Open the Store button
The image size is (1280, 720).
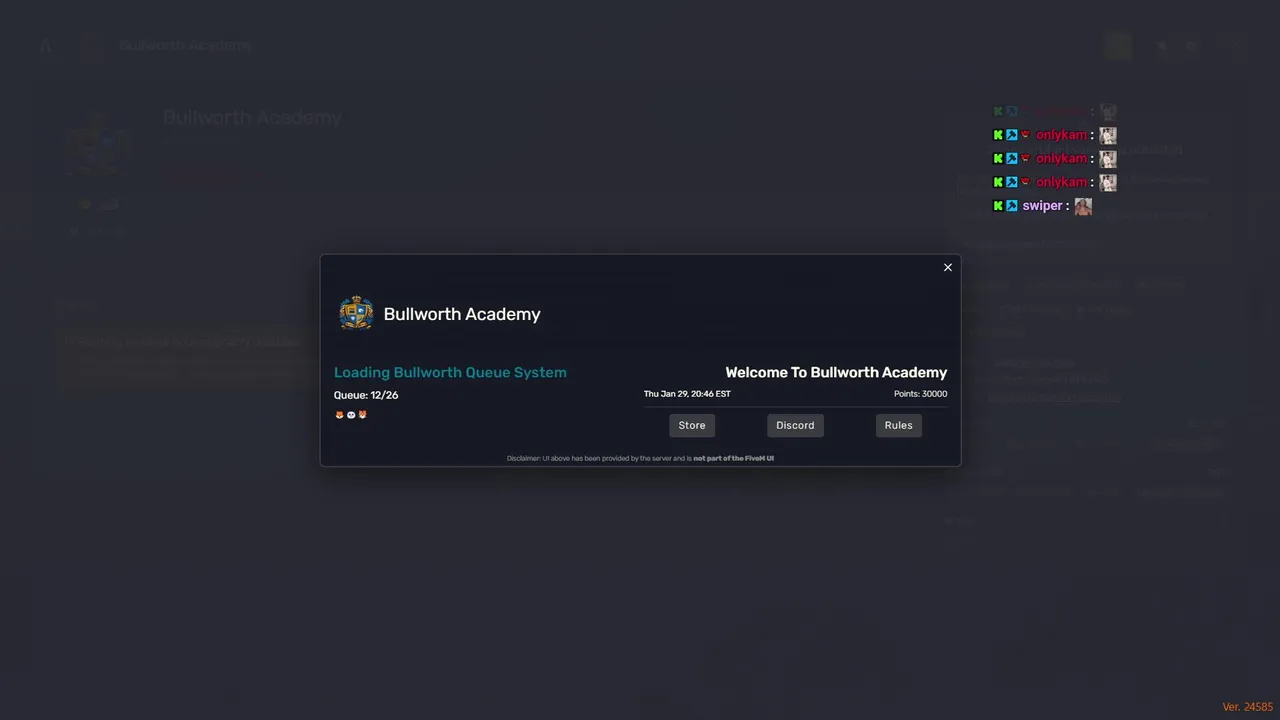pos(692,425)
